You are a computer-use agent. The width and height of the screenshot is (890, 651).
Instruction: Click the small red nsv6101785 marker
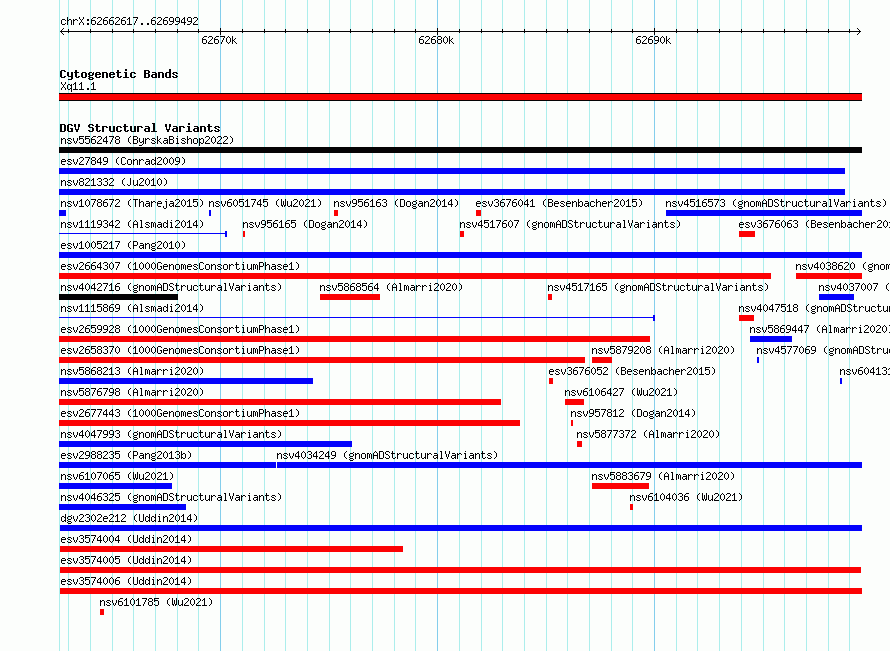[x=102, y=612]
